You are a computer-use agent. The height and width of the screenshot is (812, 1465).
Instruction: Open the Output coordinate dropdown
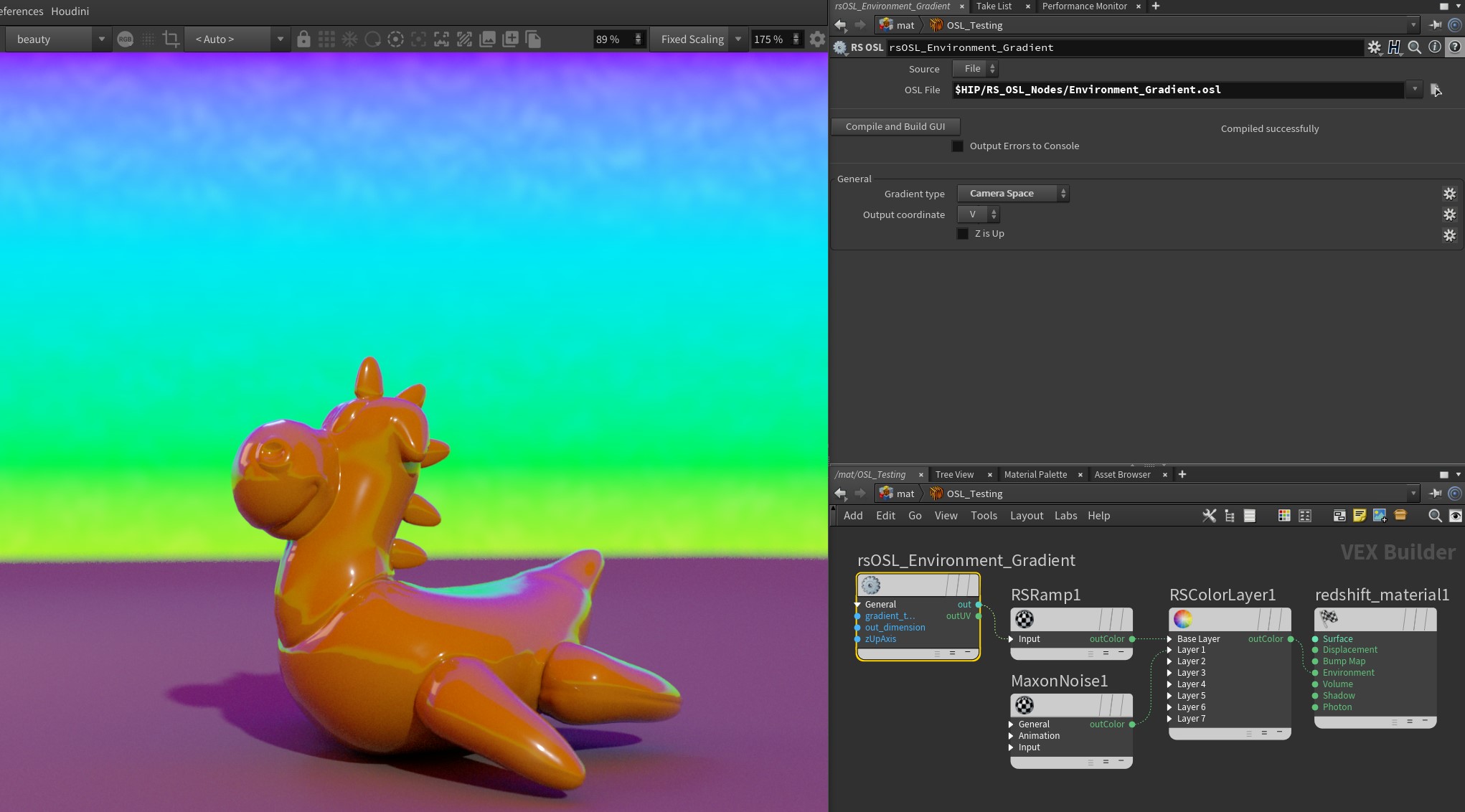click(x=979, y=214)
